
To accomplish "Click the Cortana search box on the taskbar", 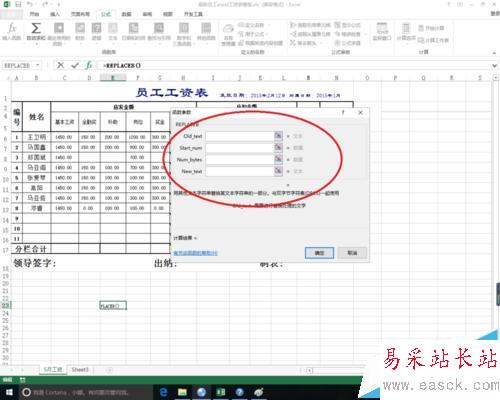I will (85, 392).
